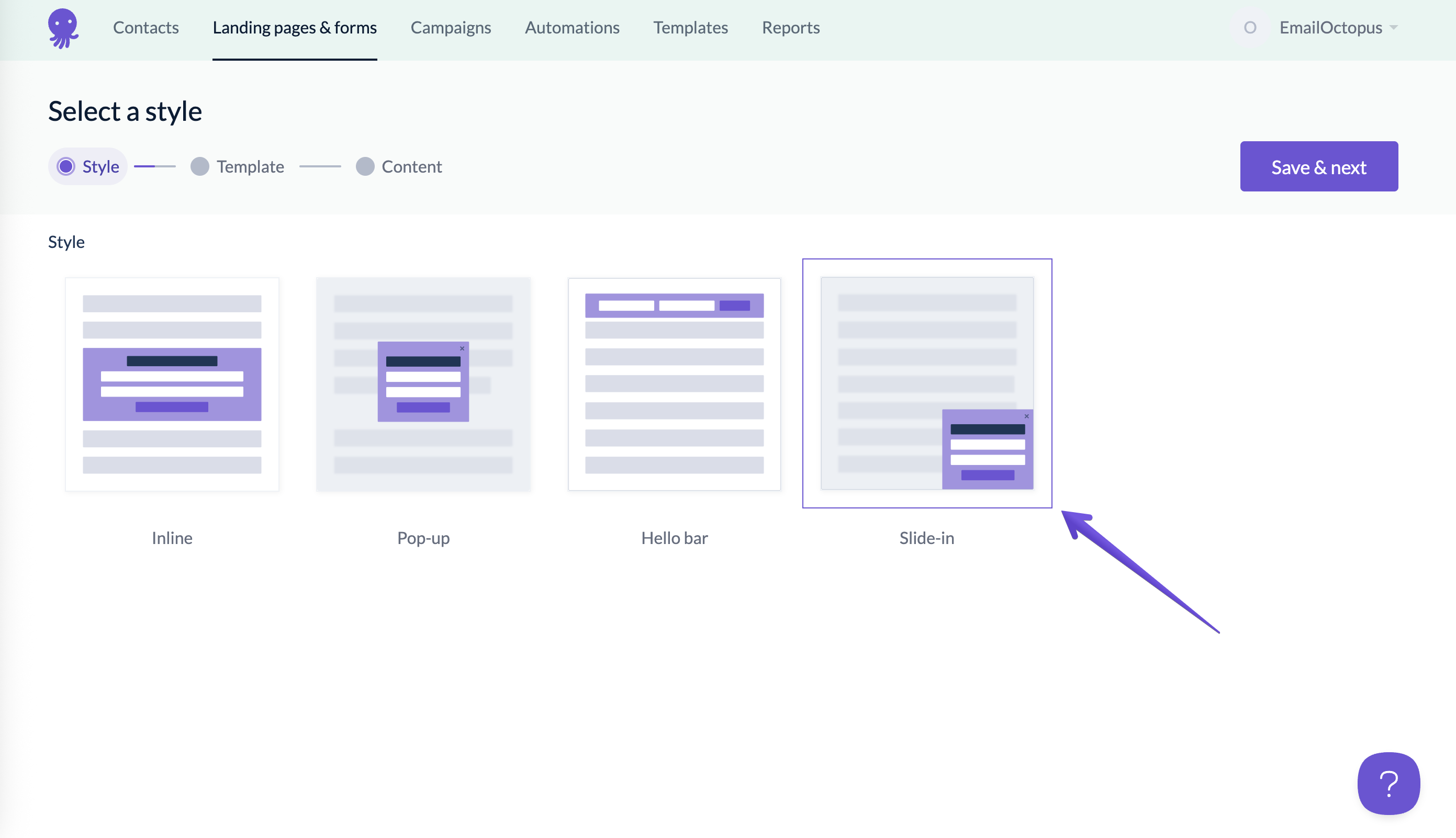Select the Slide-in form style thumbnail

pyautogui.click(x=927, y=383)
